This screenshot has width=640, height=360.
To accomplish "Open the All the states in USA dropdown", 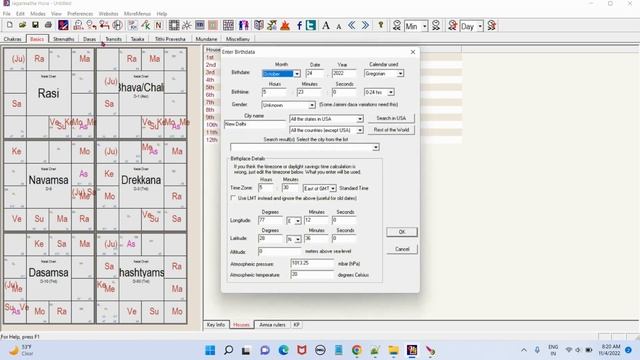I will coord(360,119).
